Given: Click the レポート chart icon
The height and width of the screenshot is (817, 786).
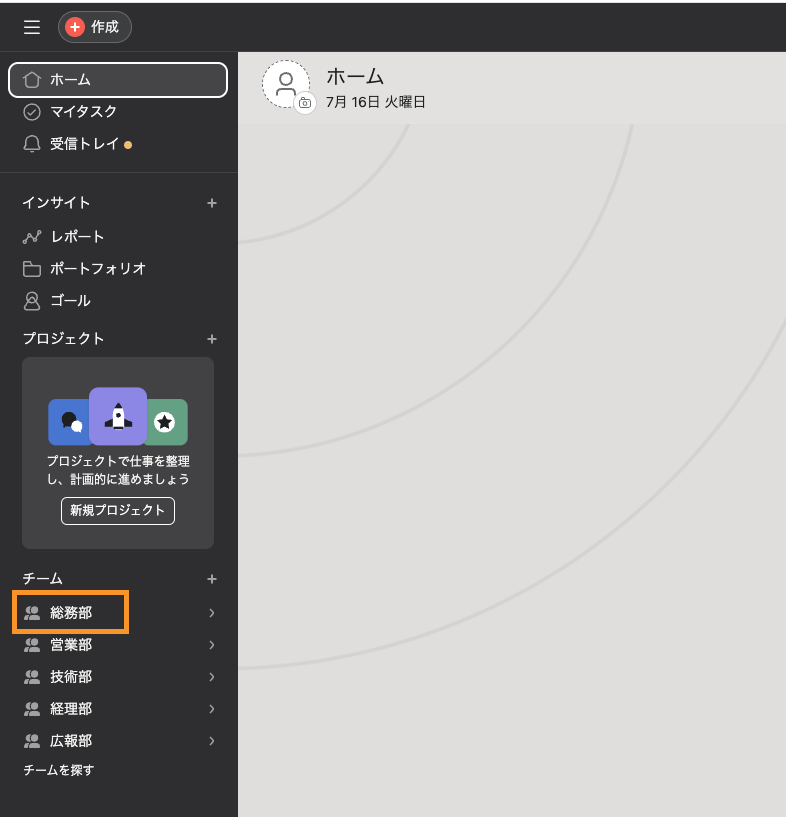Looking at the screenshot, I should pos(32,237).
